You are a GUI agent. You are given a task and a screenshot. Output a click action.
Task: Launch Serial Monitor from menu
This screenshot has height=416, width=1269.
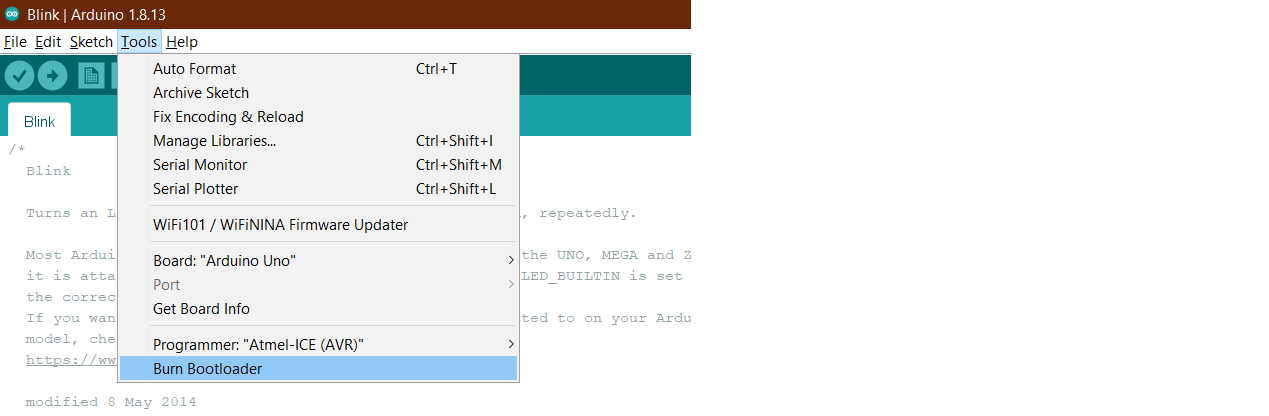(x=318, y=165)
